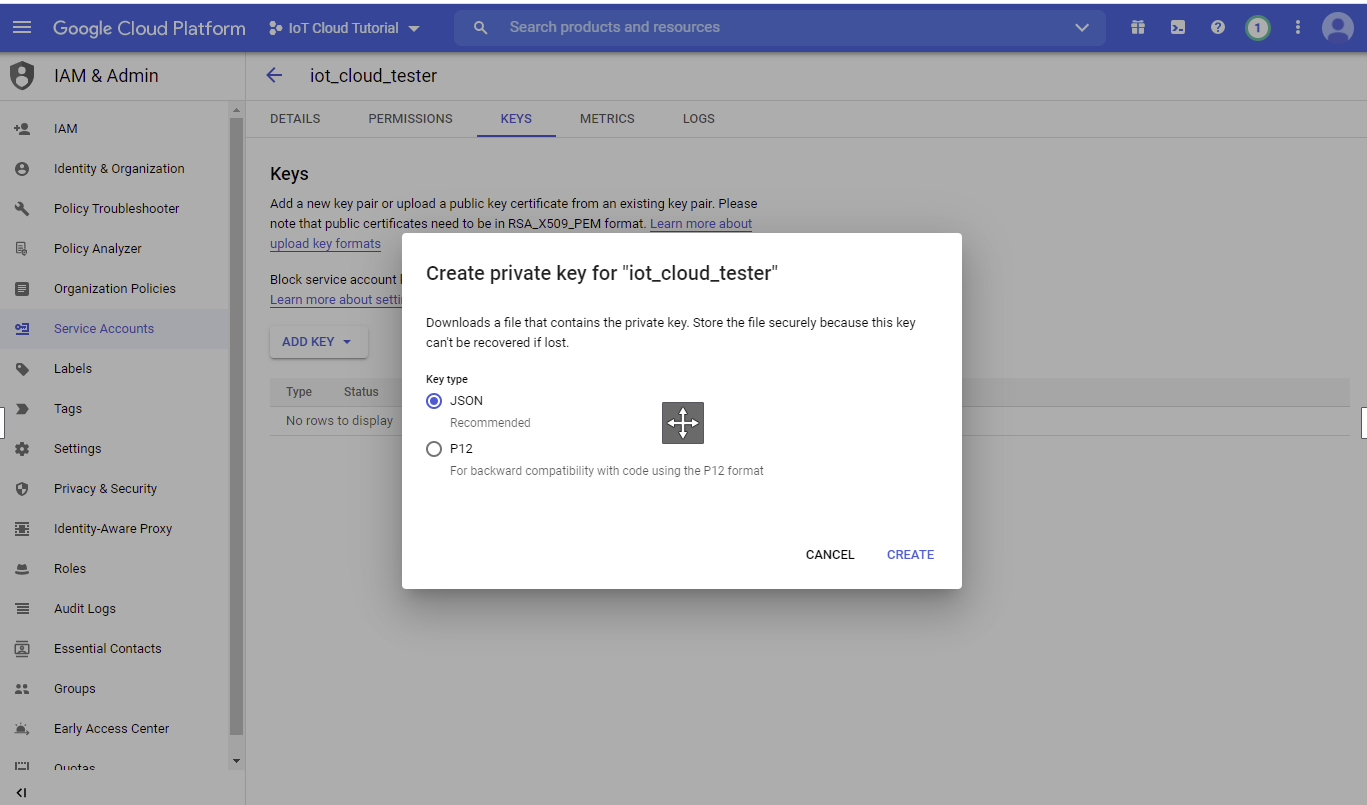Viewport: 1367px width, 805px height.
Task: Click the Identity-Aware Proxy icon
Action: tap(22, 528)
